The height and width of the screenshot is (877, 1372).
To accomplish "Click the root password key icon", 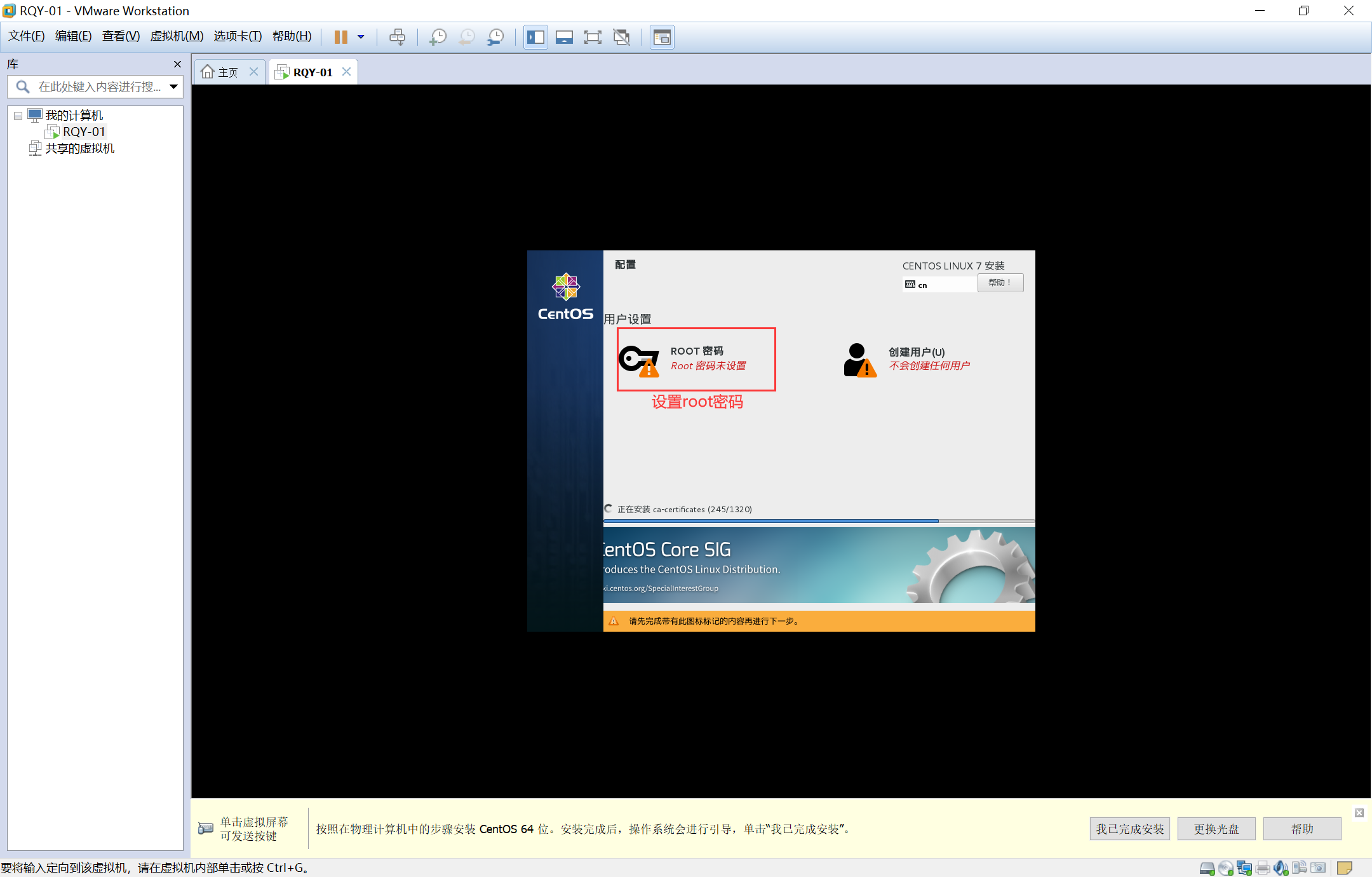I will tap(639, 360).
